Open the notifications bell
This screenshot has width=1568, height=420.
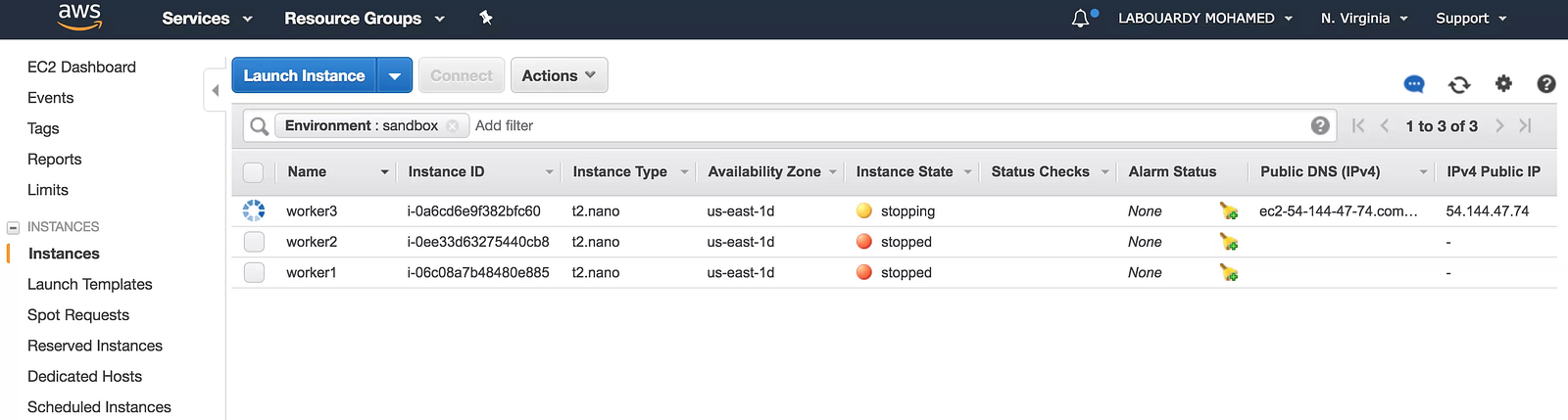click(x=1080, y=18)
